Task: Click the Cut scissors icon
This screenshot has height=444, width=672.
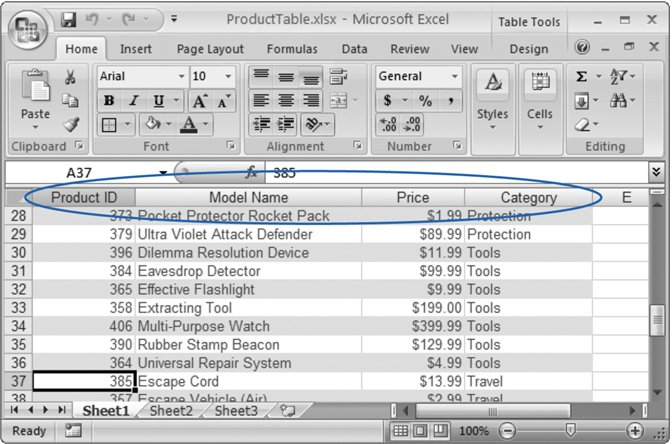Action: pyautogui.click(x=70, y=77)
